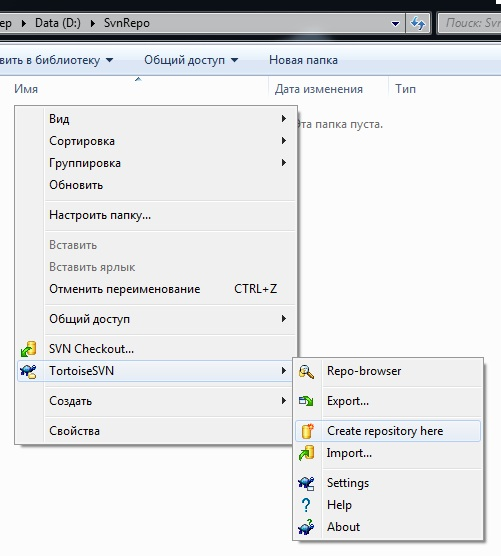501x556 pixels.
Task: Click the SVN Checkout icon
Action: click(29, 349)
